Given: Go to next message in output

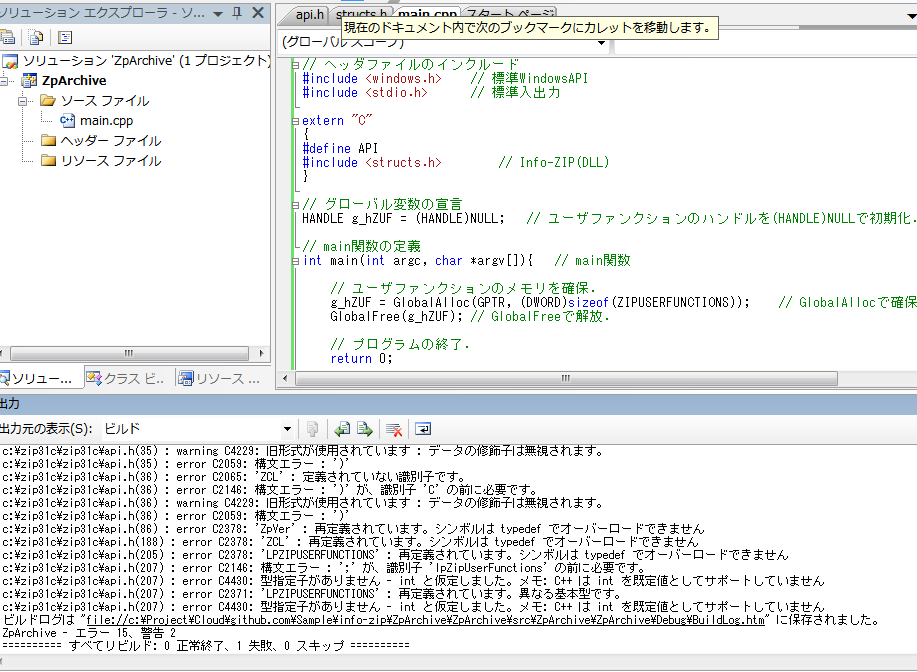Looking at the screenshot, I should [365, 429].
